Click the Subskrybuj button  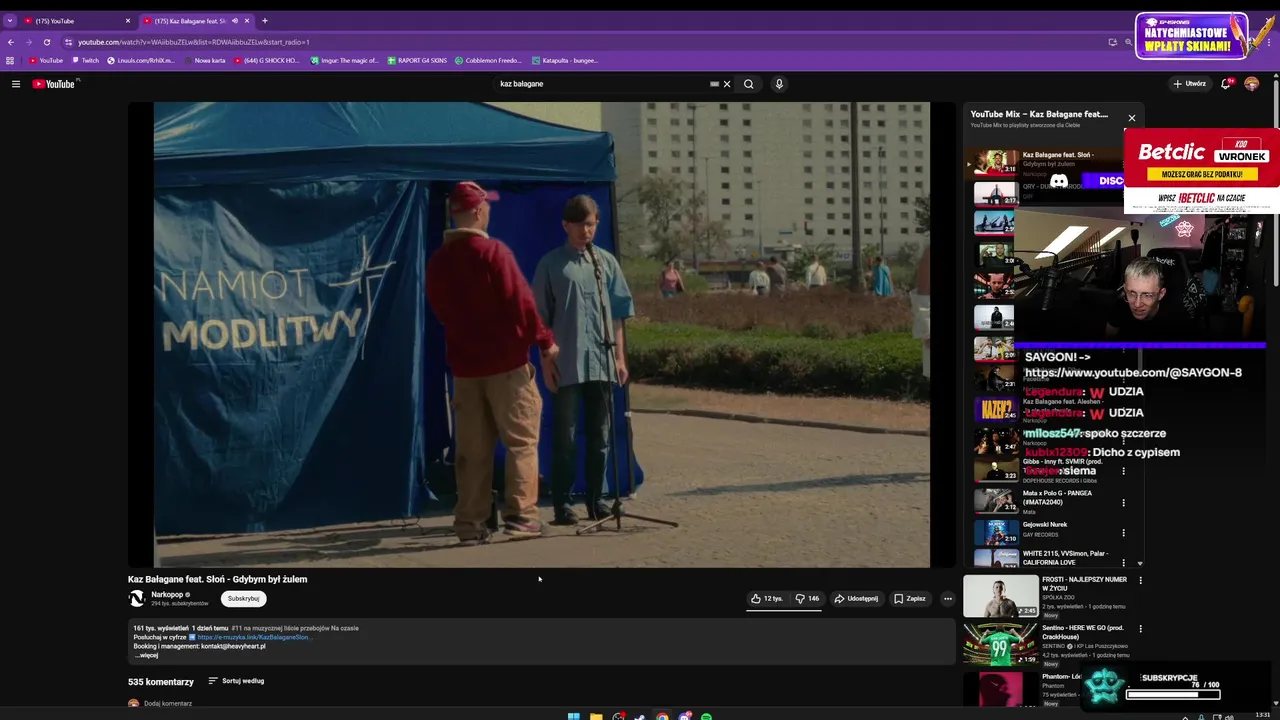click(x=243, y=598)
